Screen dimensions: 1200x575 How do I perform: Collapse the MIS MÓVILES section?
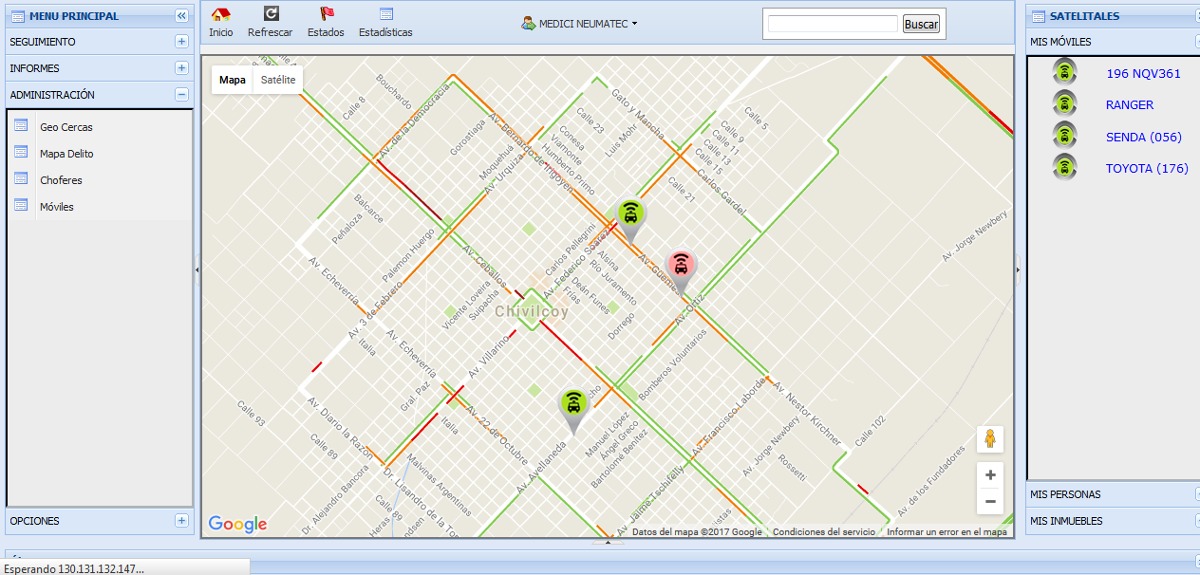(1197, 42)
